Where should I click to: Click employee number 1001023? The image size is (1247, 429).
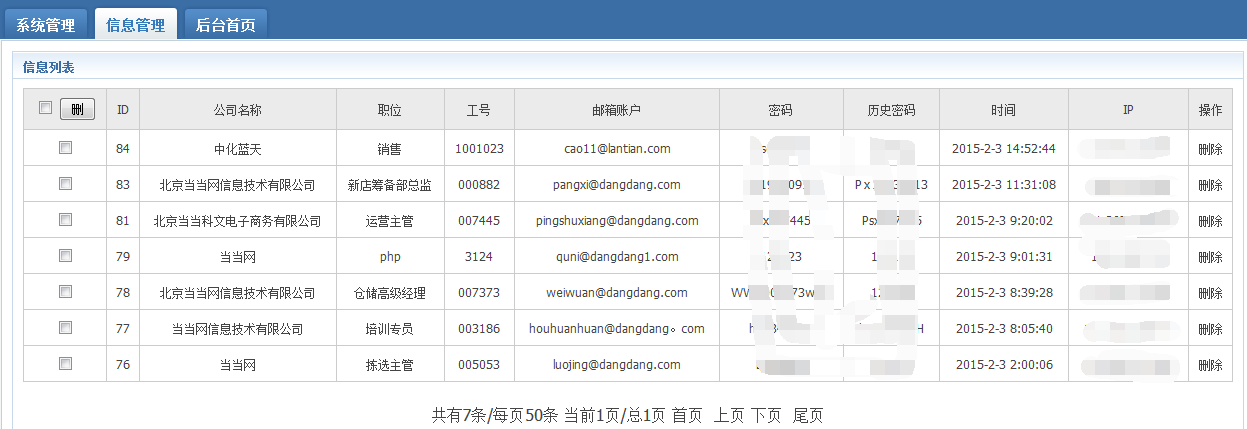(x=479, y=149)
